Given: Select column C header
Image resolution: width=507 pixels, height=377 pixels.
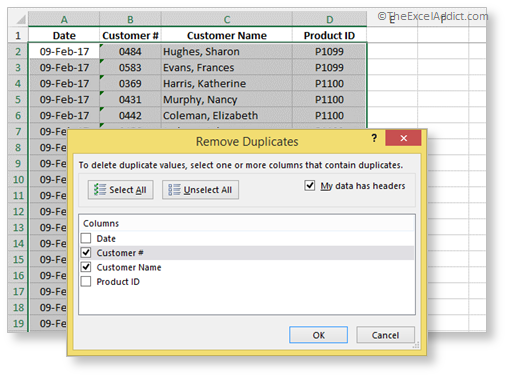Looking at the screenshot, I should (227, 19).
